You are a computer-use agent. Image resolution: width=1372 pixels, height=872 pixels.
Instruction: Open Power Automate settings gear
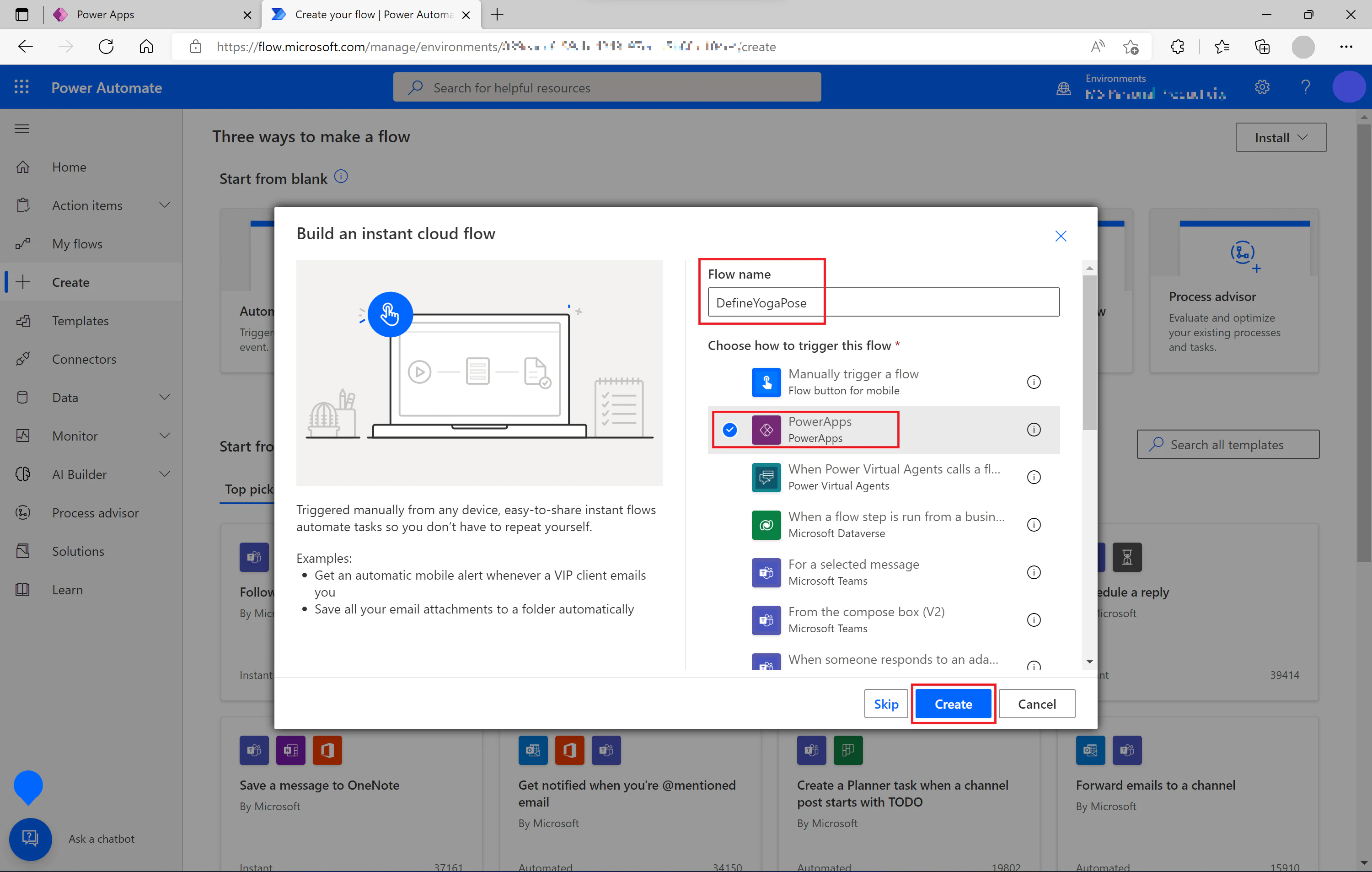pos(1262,87)
